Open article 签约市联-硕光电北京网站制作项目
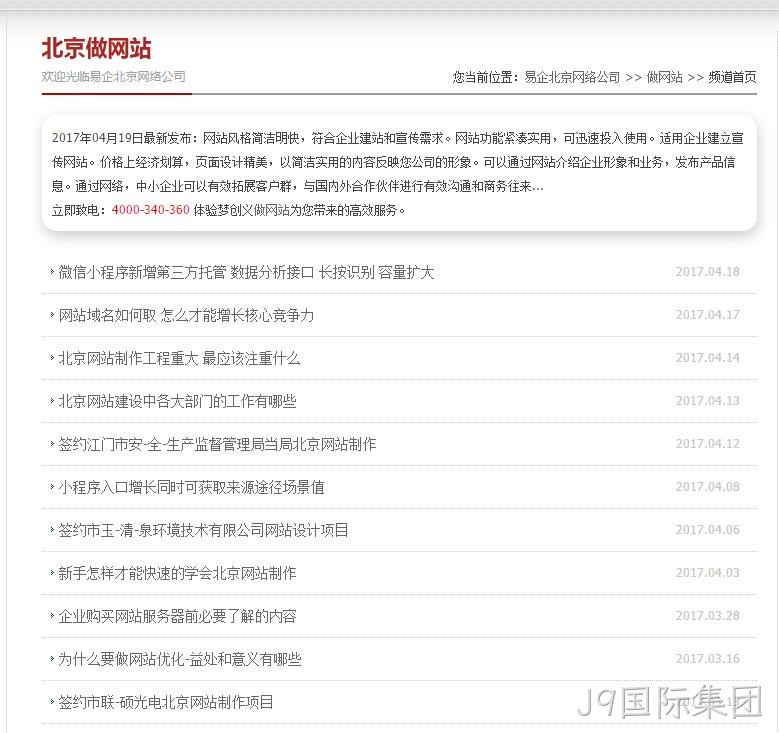This screenshot has width=779, height=733. [166, 702]
